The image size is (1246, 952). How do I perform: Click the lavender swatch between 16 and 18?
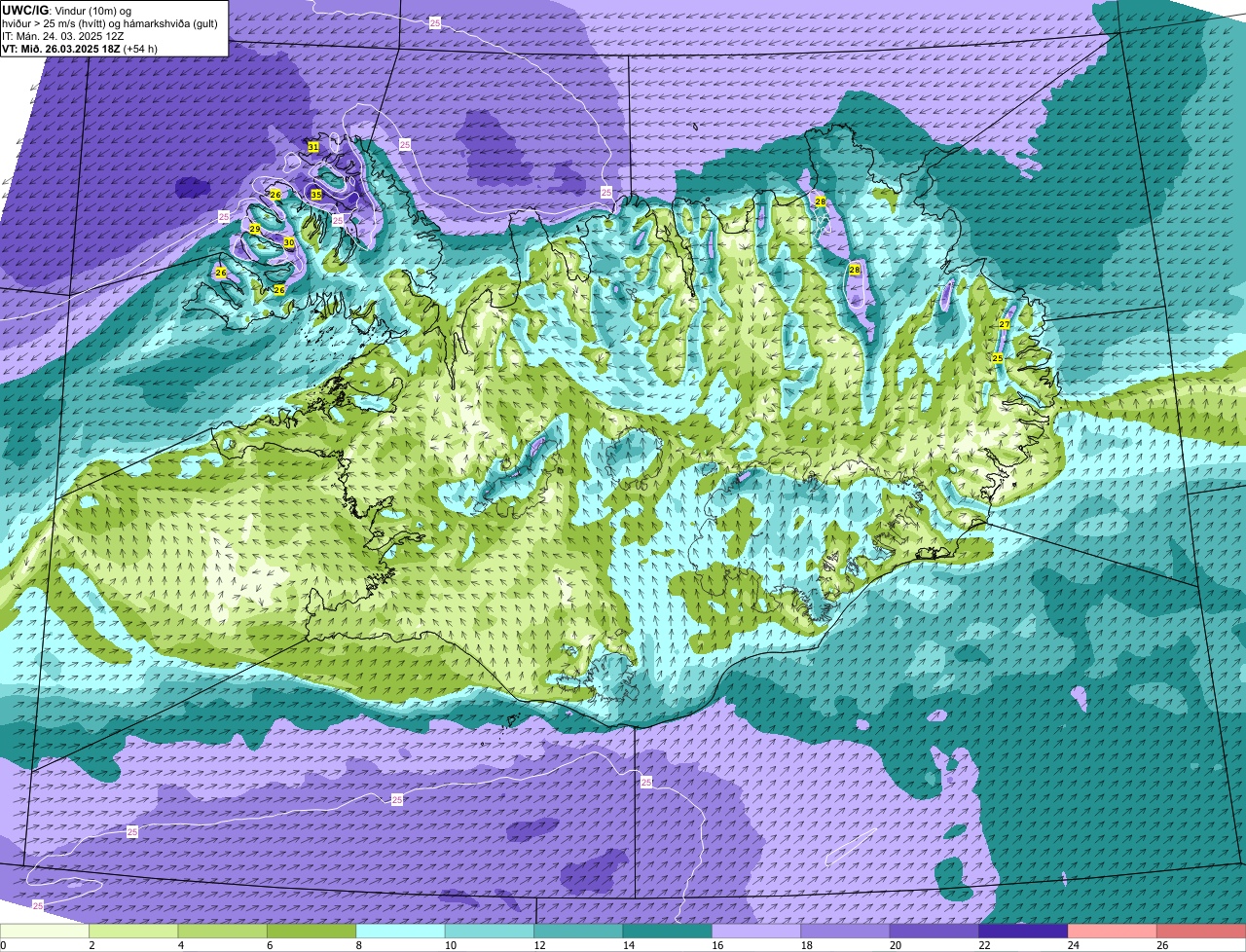pyautogui.click(x=756, y=931)
